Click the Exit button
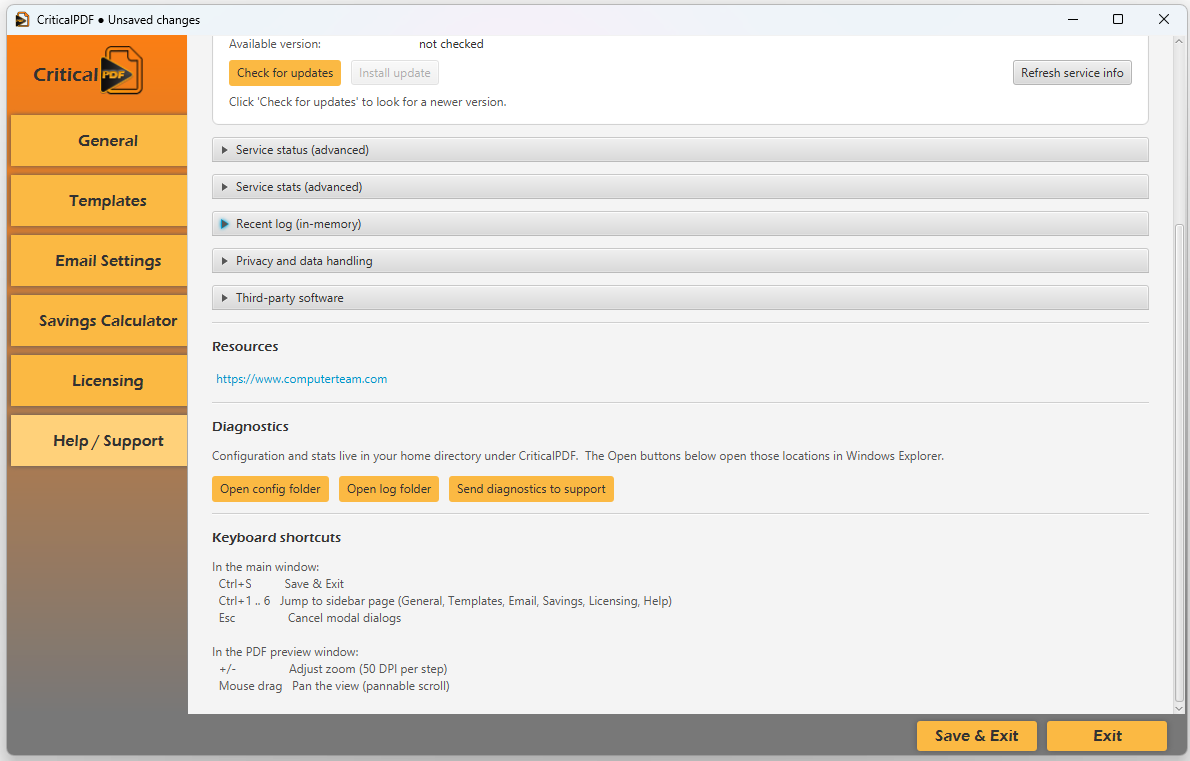This screenshot has width=1190, height=761. (x=1107, y=735)
